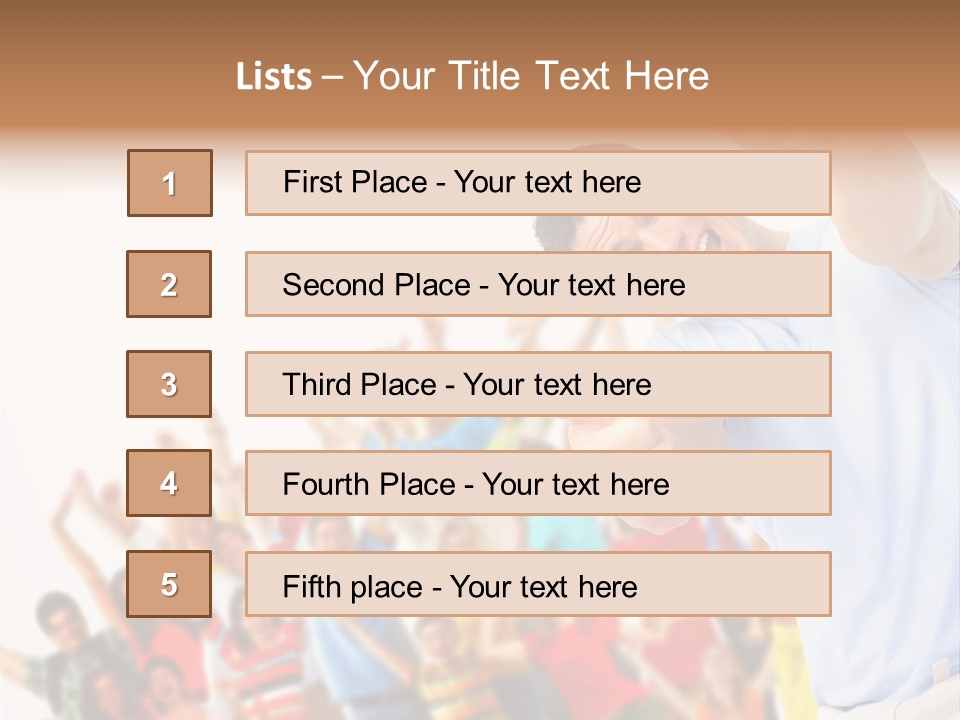Select the 'Third Place' text bar
960x720 pixels.
pyautogui.click(x=538, y=384)
